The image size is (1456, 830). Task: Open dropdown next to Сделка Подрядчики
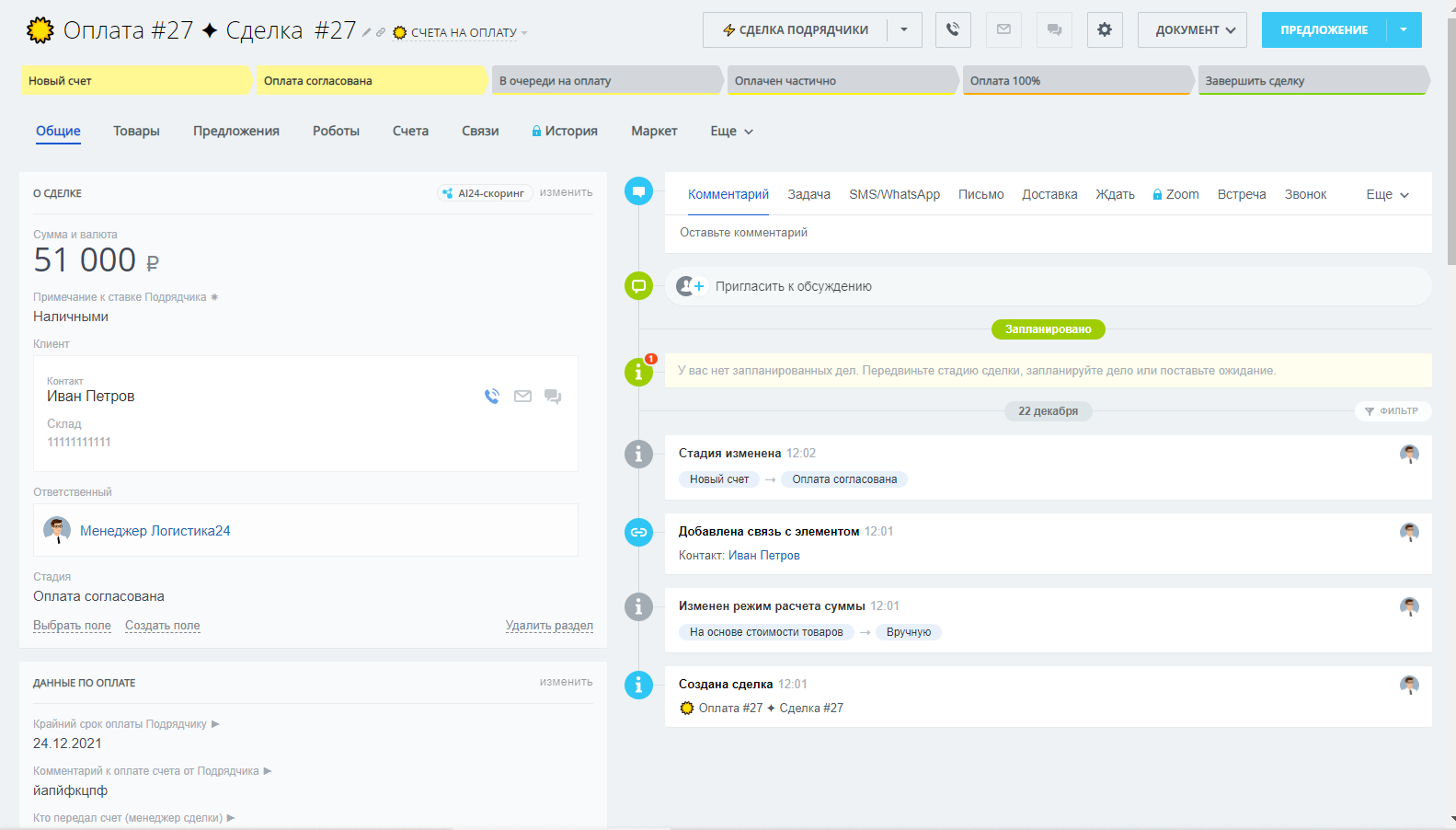[904, 29]
